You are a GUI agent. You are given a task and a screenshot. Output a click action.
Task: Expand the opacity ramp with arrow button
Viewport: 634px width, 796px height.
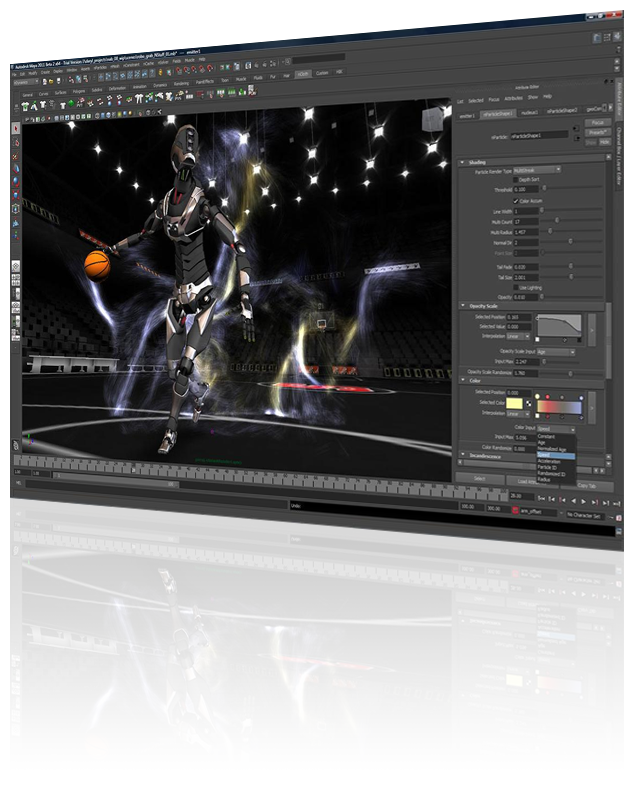(591, 330)
